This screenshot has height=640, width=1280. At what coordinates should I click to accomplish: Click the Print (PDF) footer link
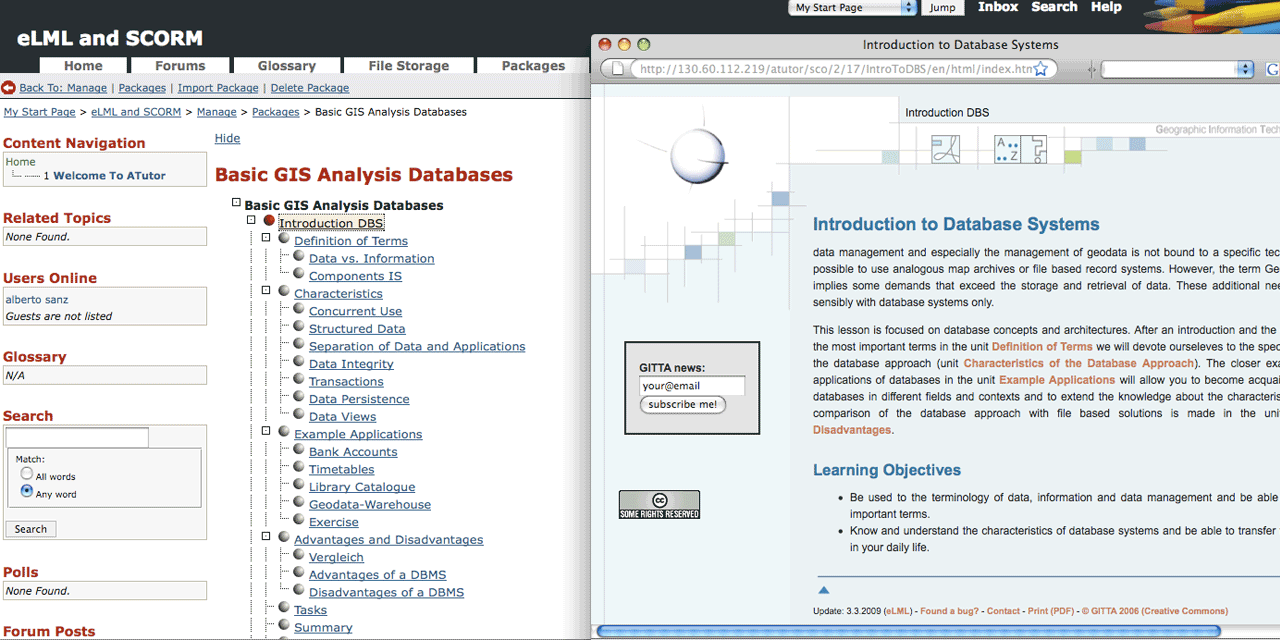[1050, 611]
